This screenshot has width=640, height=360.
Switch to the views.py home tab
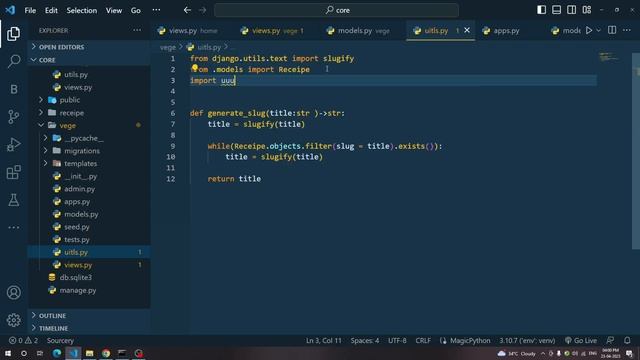tap(192, 31)
